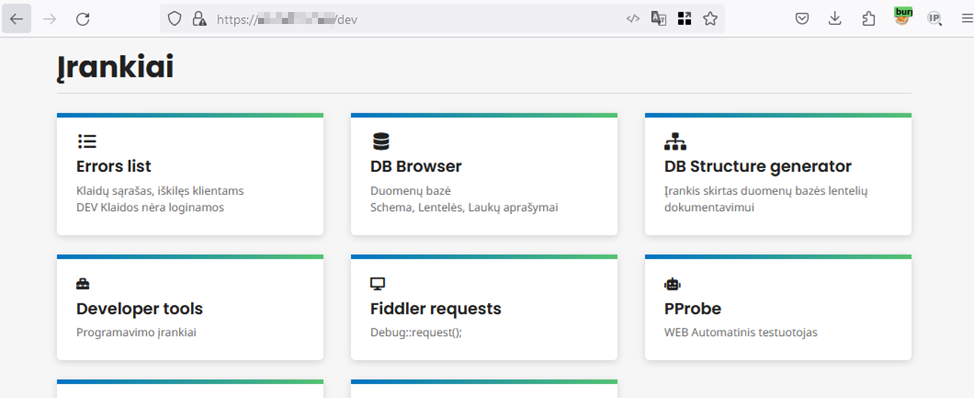
Task: Go back with the browser back arrow
Action: (17, 19)
